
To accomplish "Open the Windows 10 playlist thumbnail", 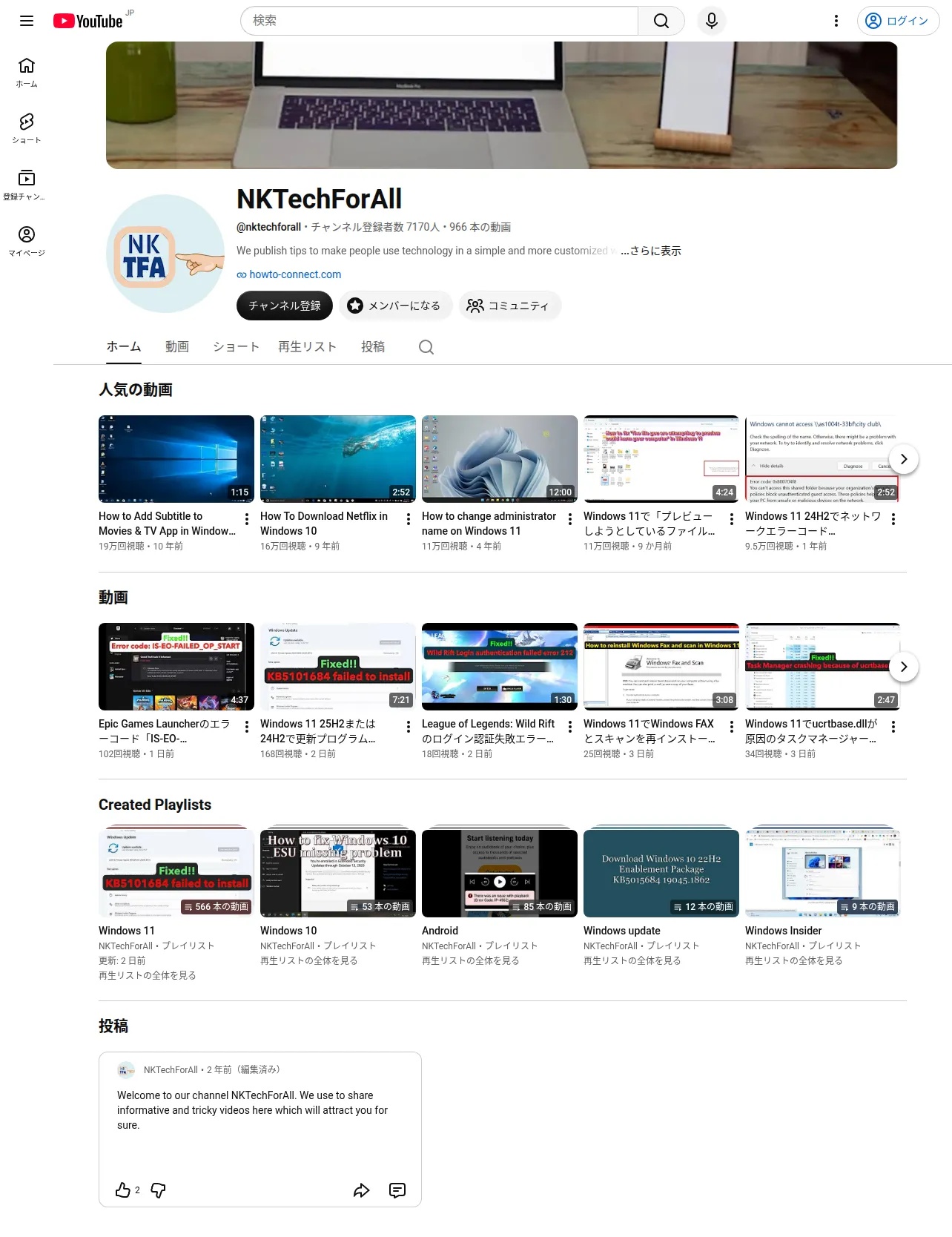I will click(x=338, y=873).
